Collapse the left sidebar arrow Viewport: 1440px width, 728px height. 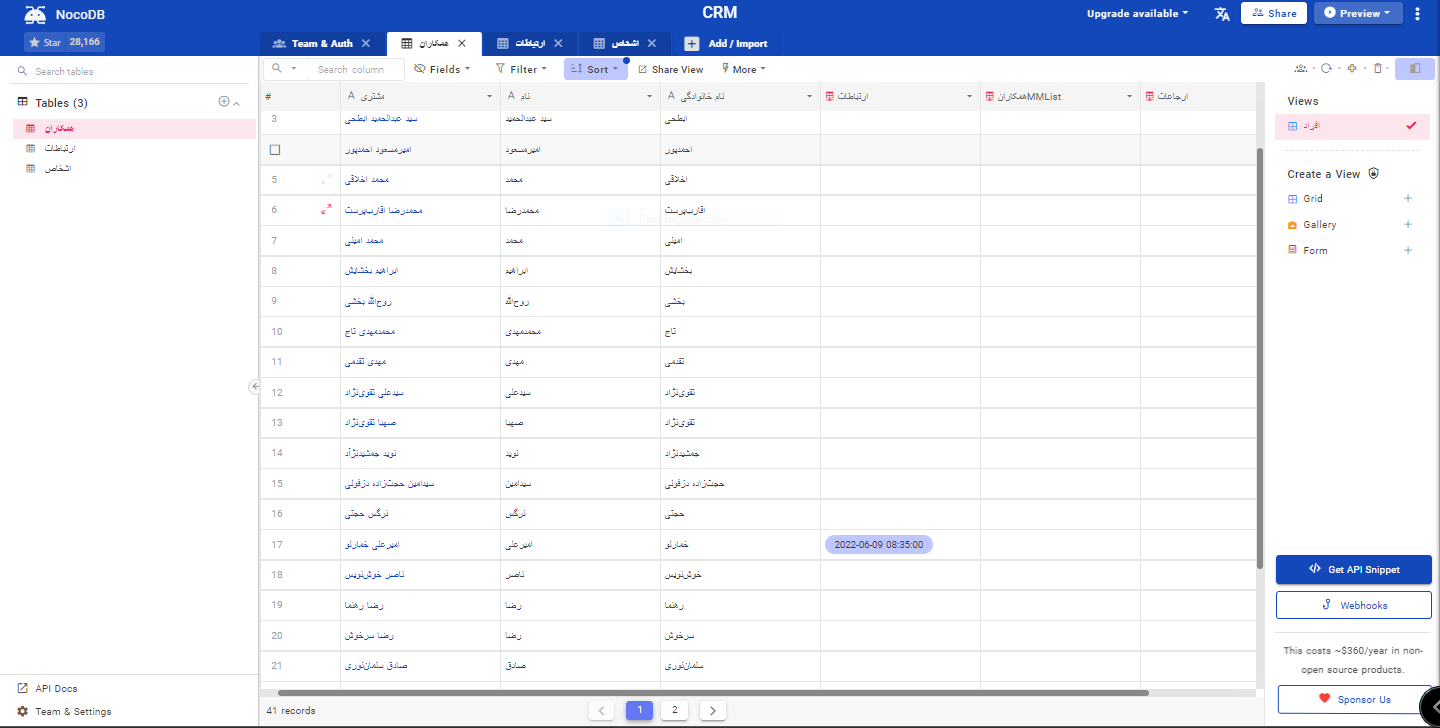point(255,387)
